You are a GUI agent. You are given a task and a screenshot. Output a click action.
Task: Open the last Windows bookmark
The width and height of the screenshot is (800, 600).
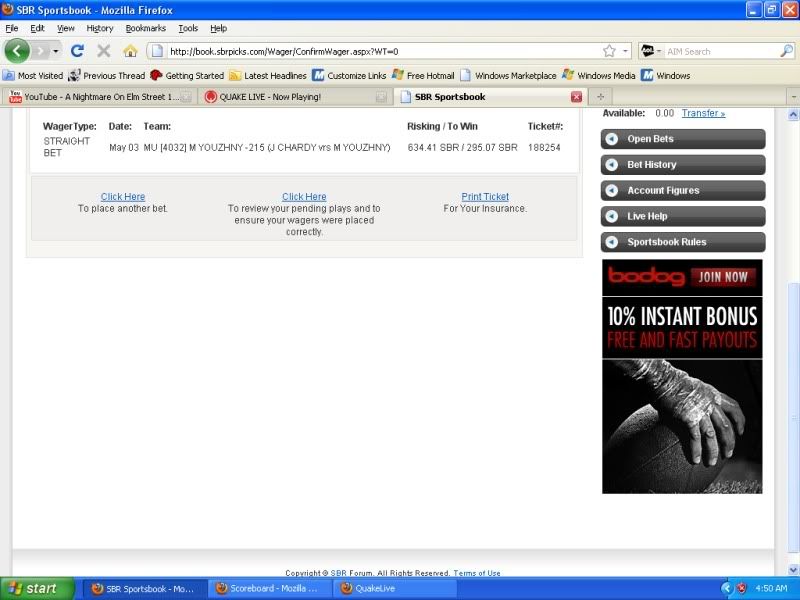(x=666, y=76)
